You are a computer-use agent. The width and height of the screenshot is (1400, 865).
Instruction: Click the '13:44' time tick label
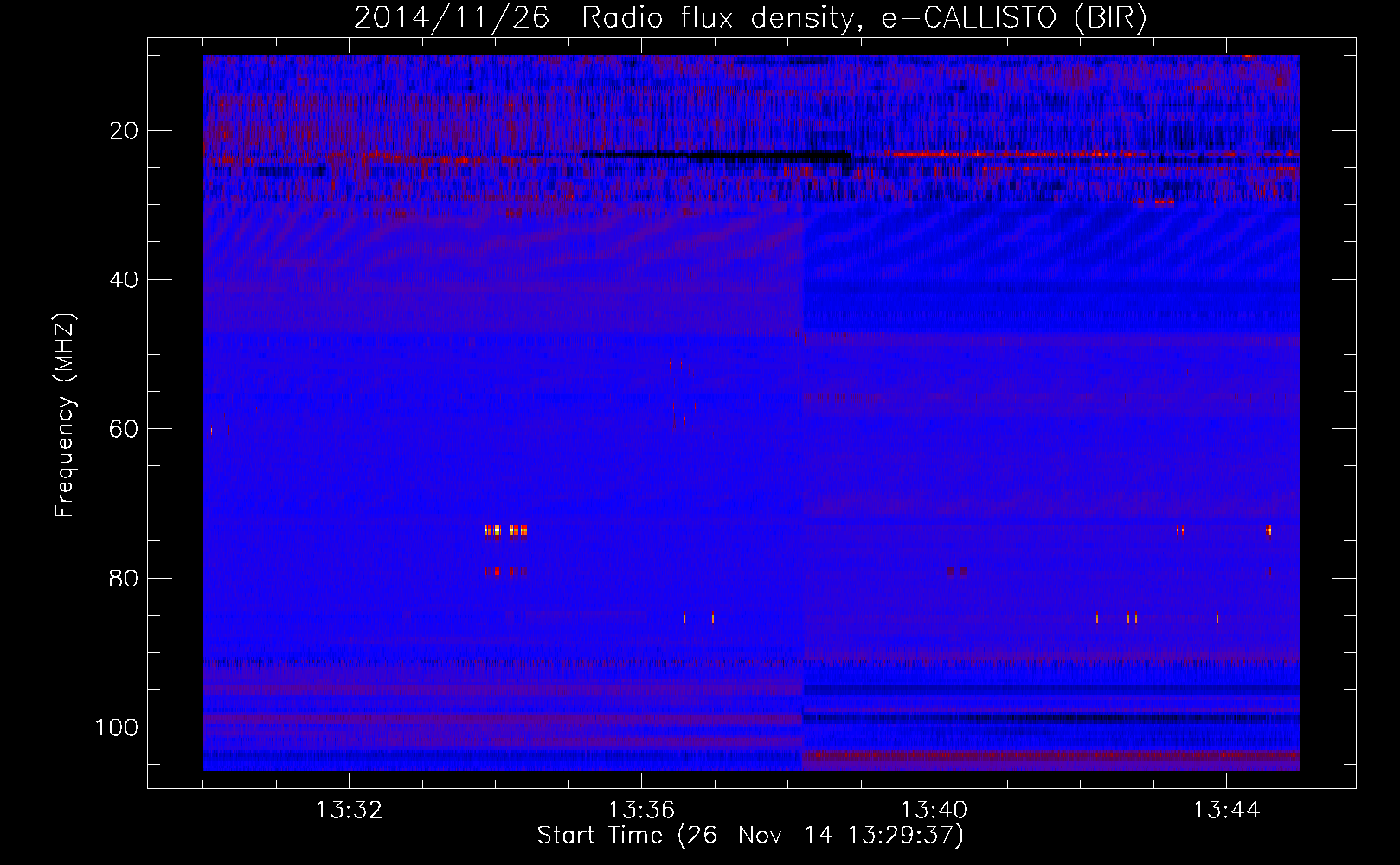pos(1226,811)
